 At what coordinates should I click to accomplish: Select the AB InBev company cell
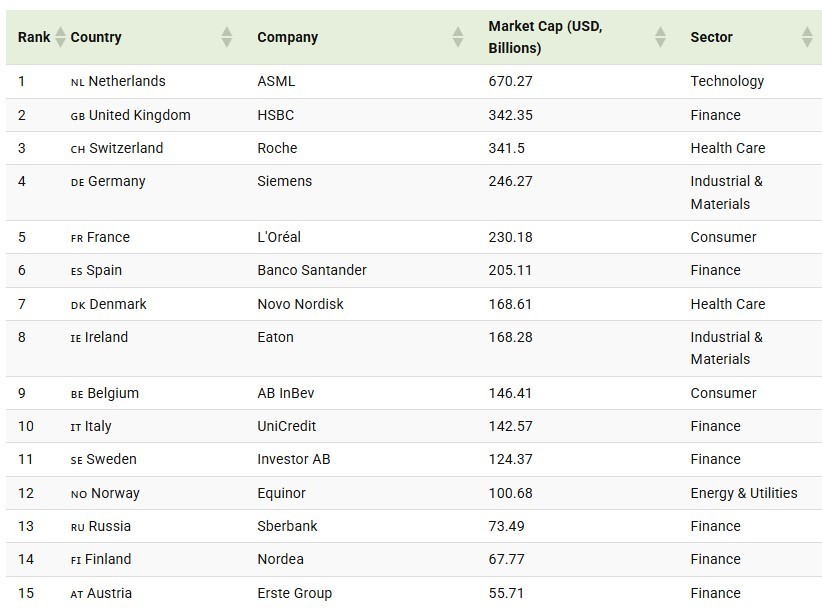pos(286,393)
